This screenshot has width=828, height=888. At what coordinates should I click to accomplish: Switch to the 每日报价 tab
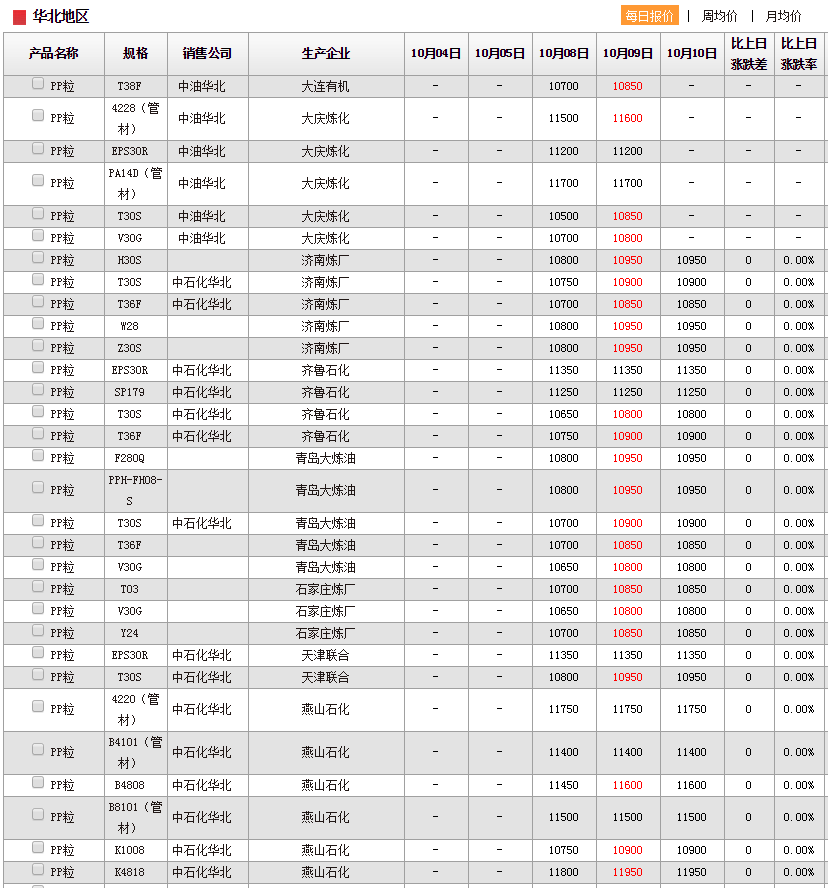(650, 16)
